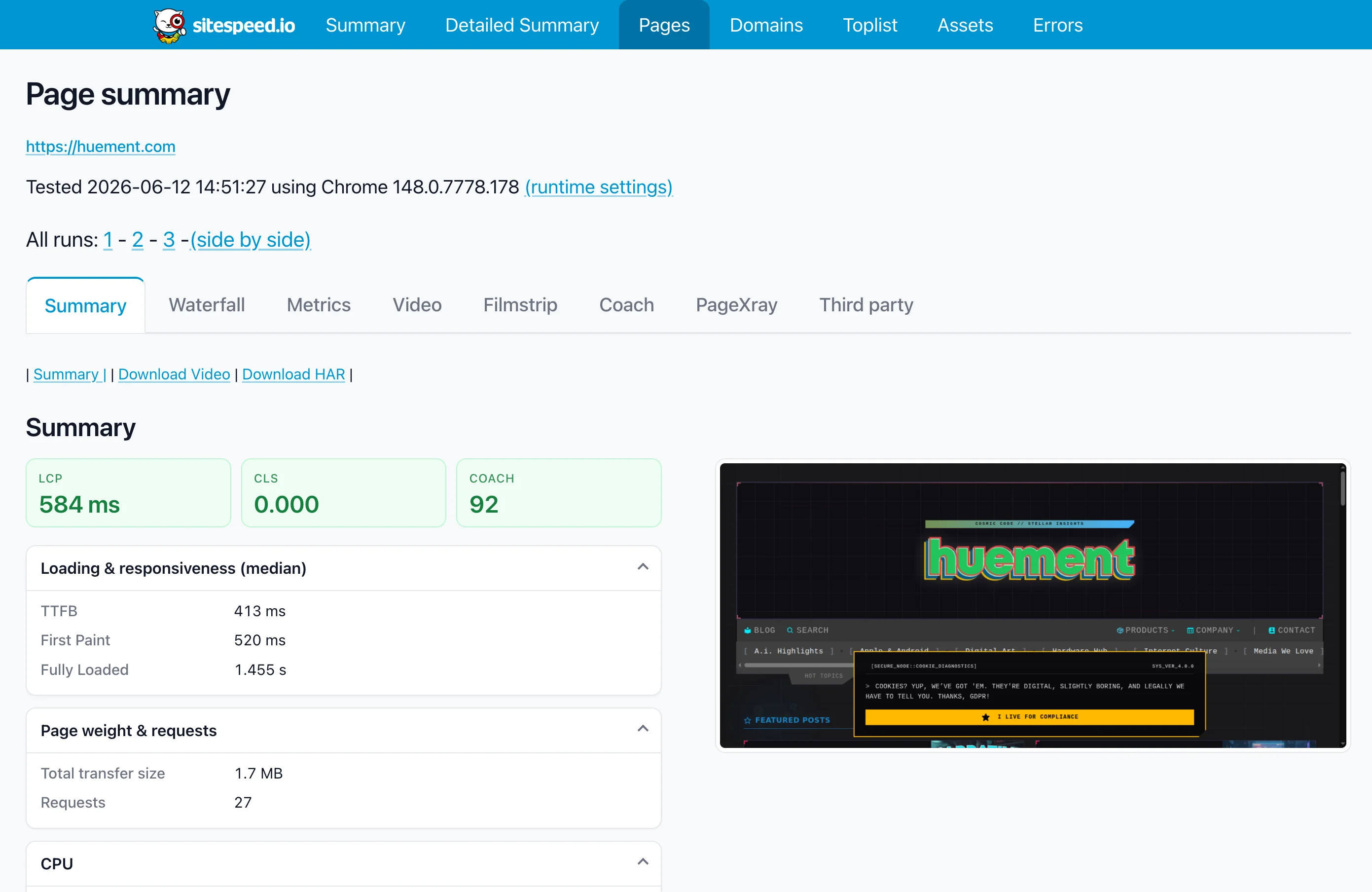Click the screenshot's vertical scrollbar handle

coord(1343,488)
